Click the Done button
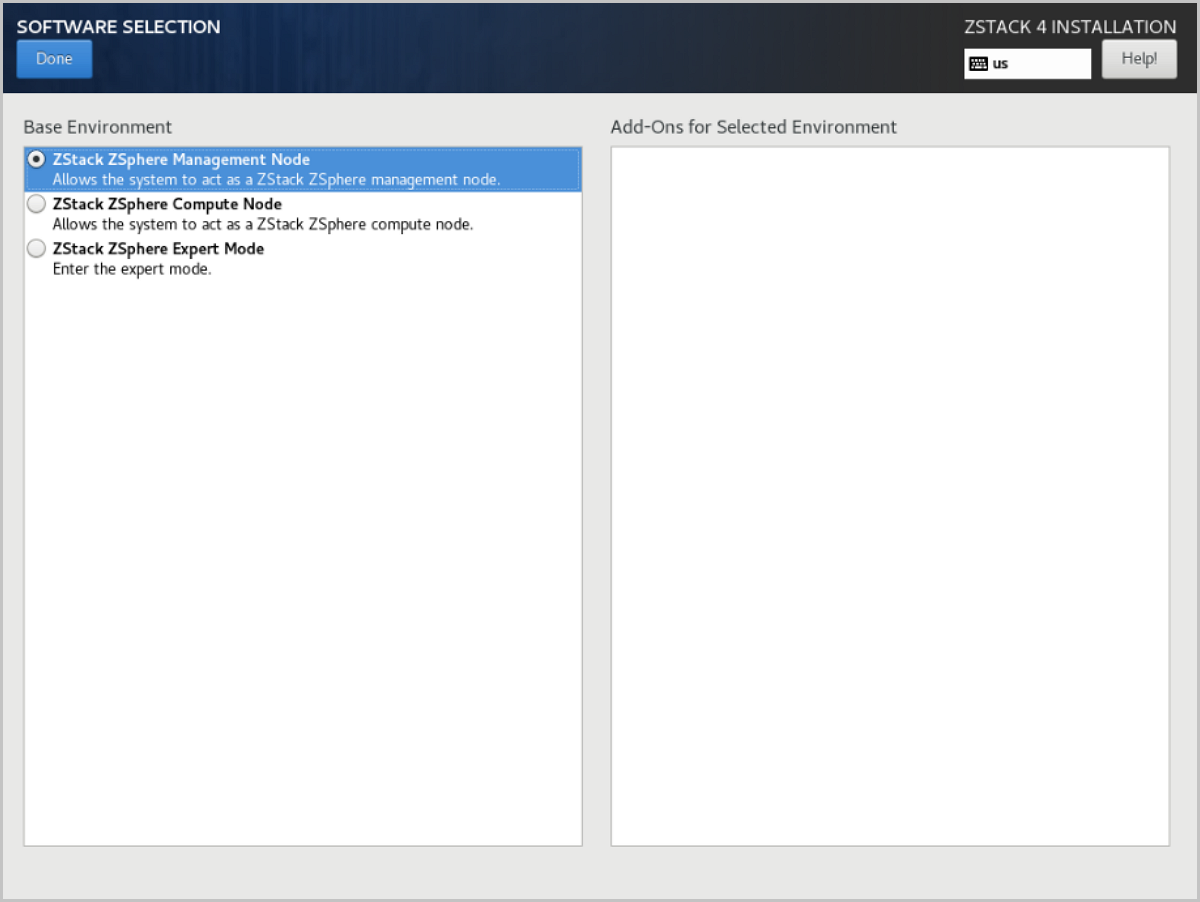This screenshot has height=902, width=1200. (x=54, y=59)
